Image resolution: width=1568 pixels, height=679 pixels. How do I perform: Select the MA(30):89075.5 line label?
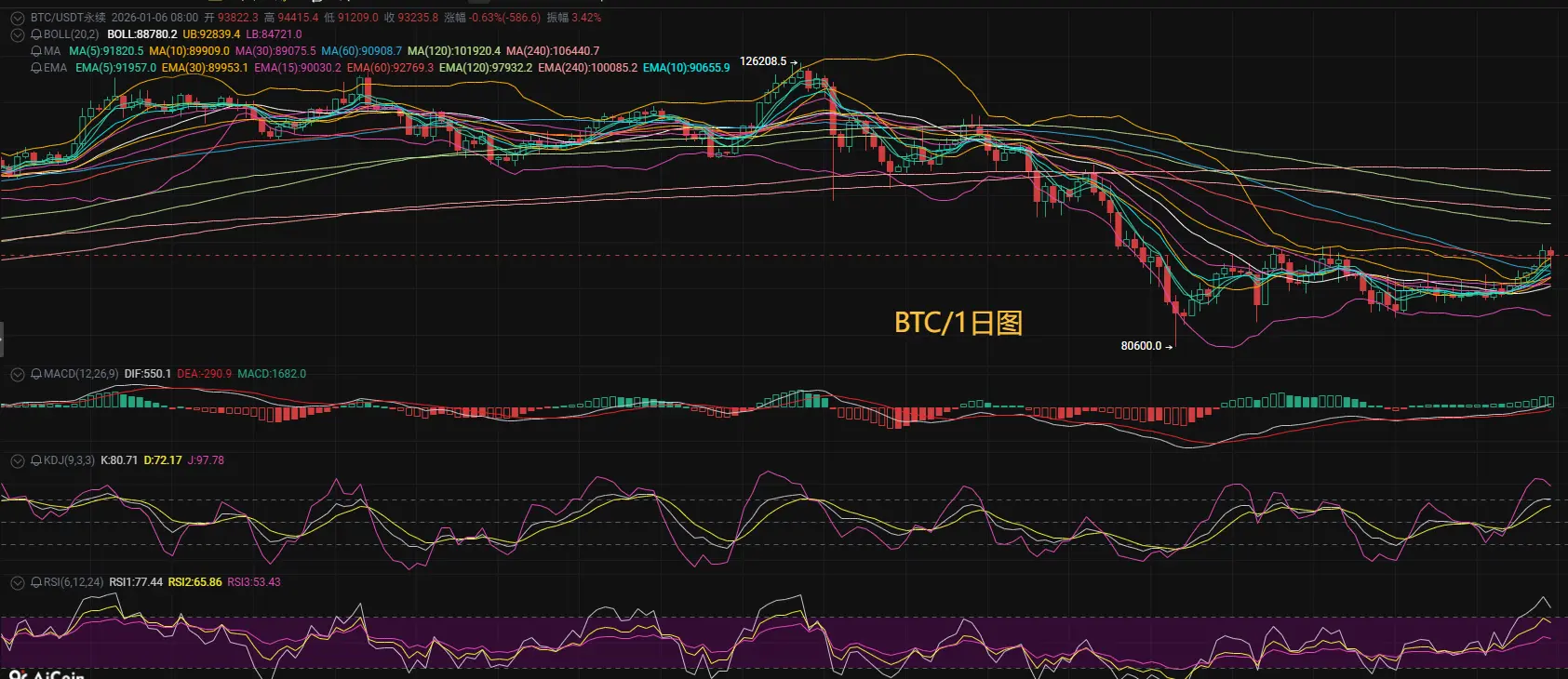(275, 51)
